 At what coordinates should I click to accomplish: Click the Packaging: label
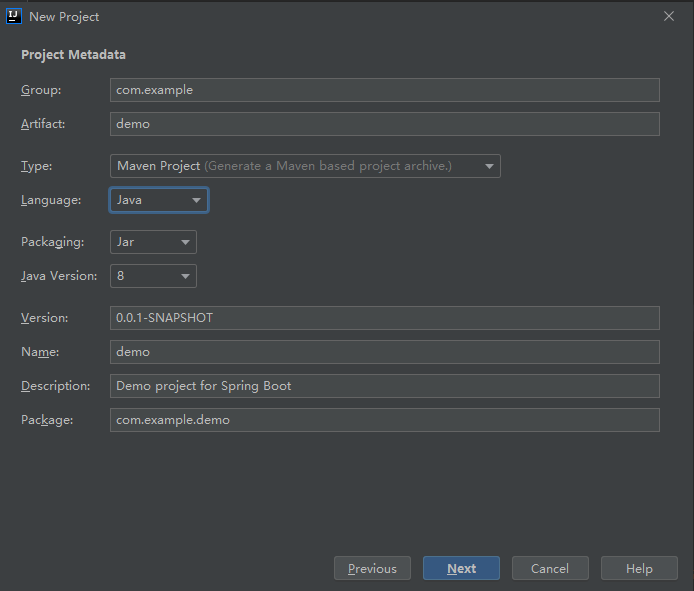53,242
